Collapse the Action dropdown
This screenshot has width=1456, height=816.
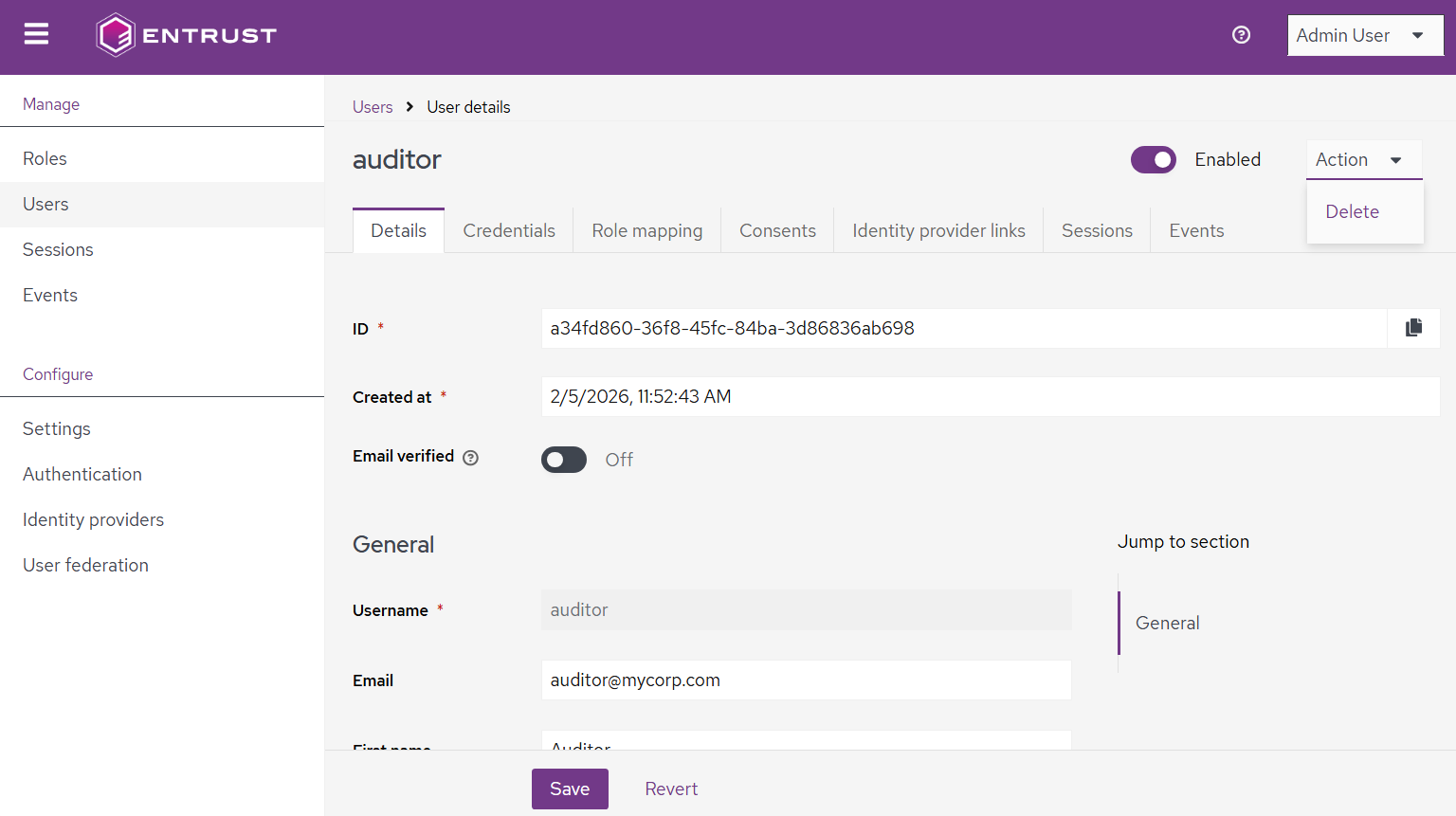1363,160
